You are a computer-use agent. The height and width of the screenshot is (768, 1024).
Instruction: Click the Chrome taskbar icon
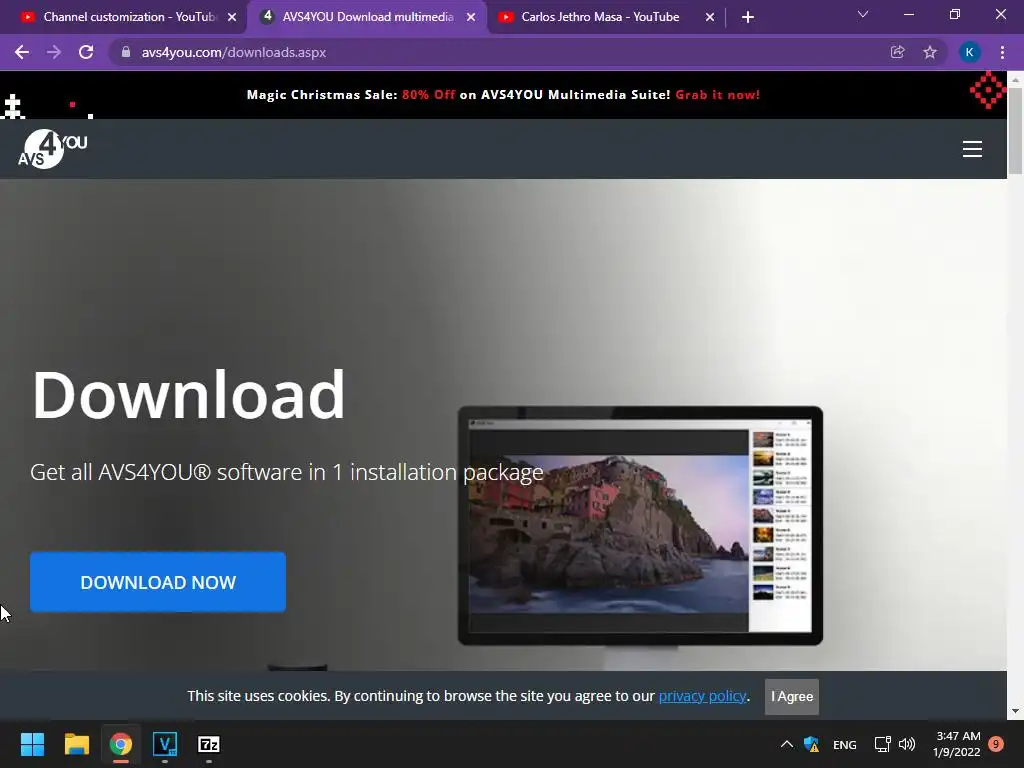120,744
